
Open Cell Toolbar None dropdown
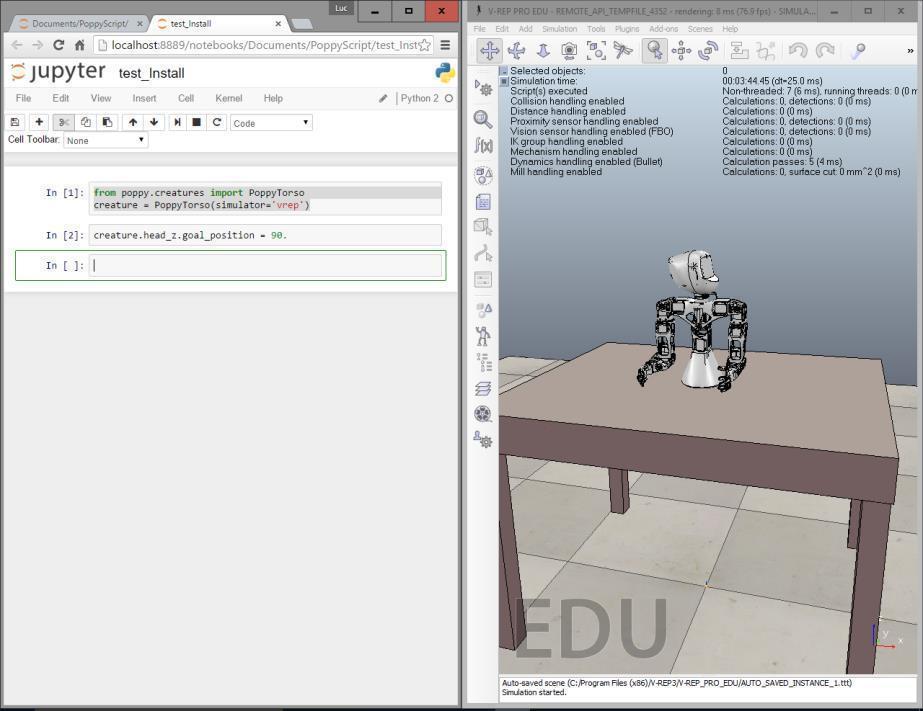click(x=105, y=141)
